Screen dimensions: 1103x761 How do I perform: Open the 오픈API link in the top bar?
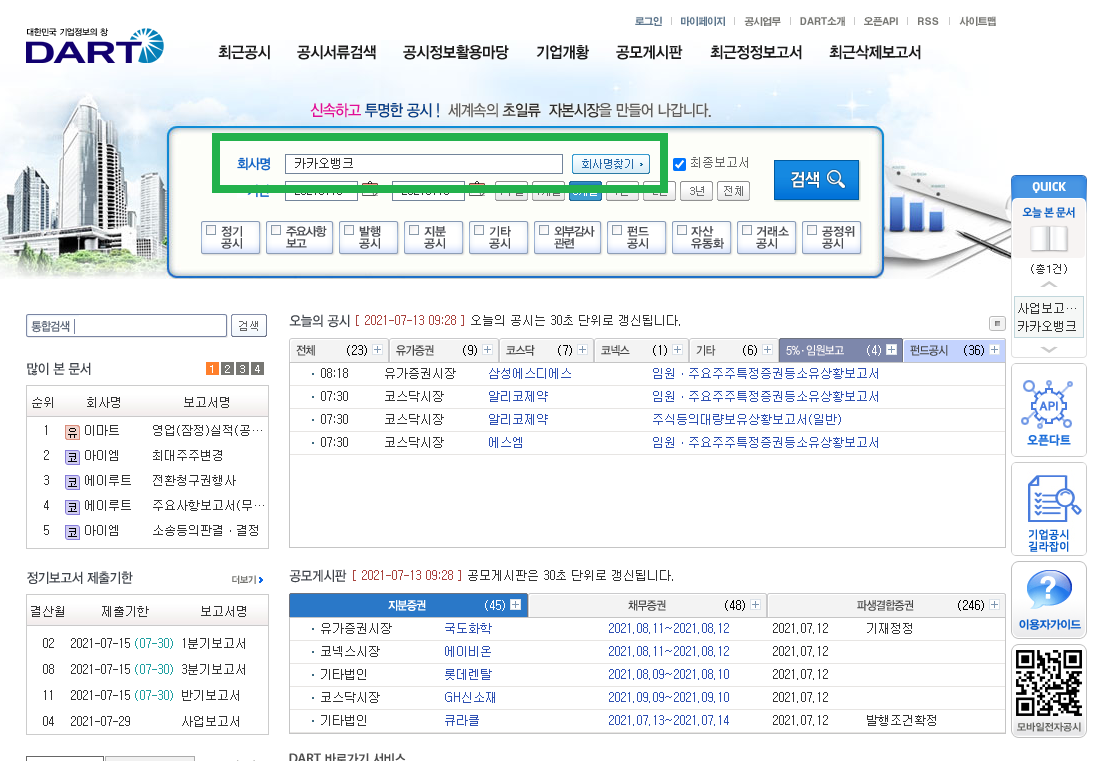(881, 21)
